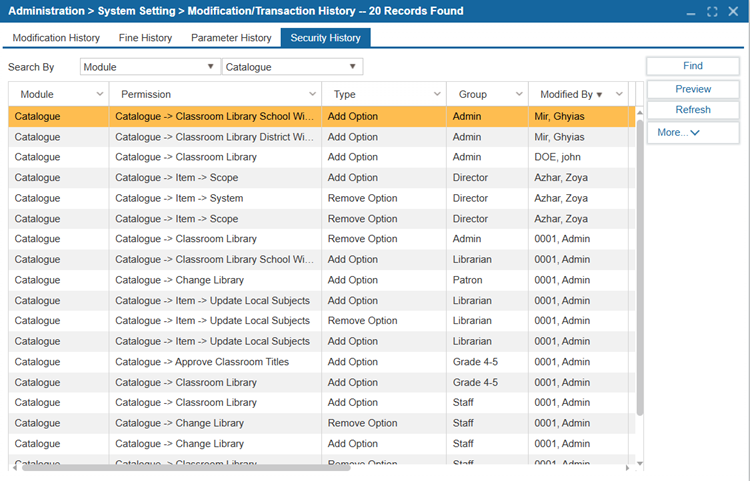The image size is (750, 481).
Task: Click the Preview button
Action: pos(693,89)
